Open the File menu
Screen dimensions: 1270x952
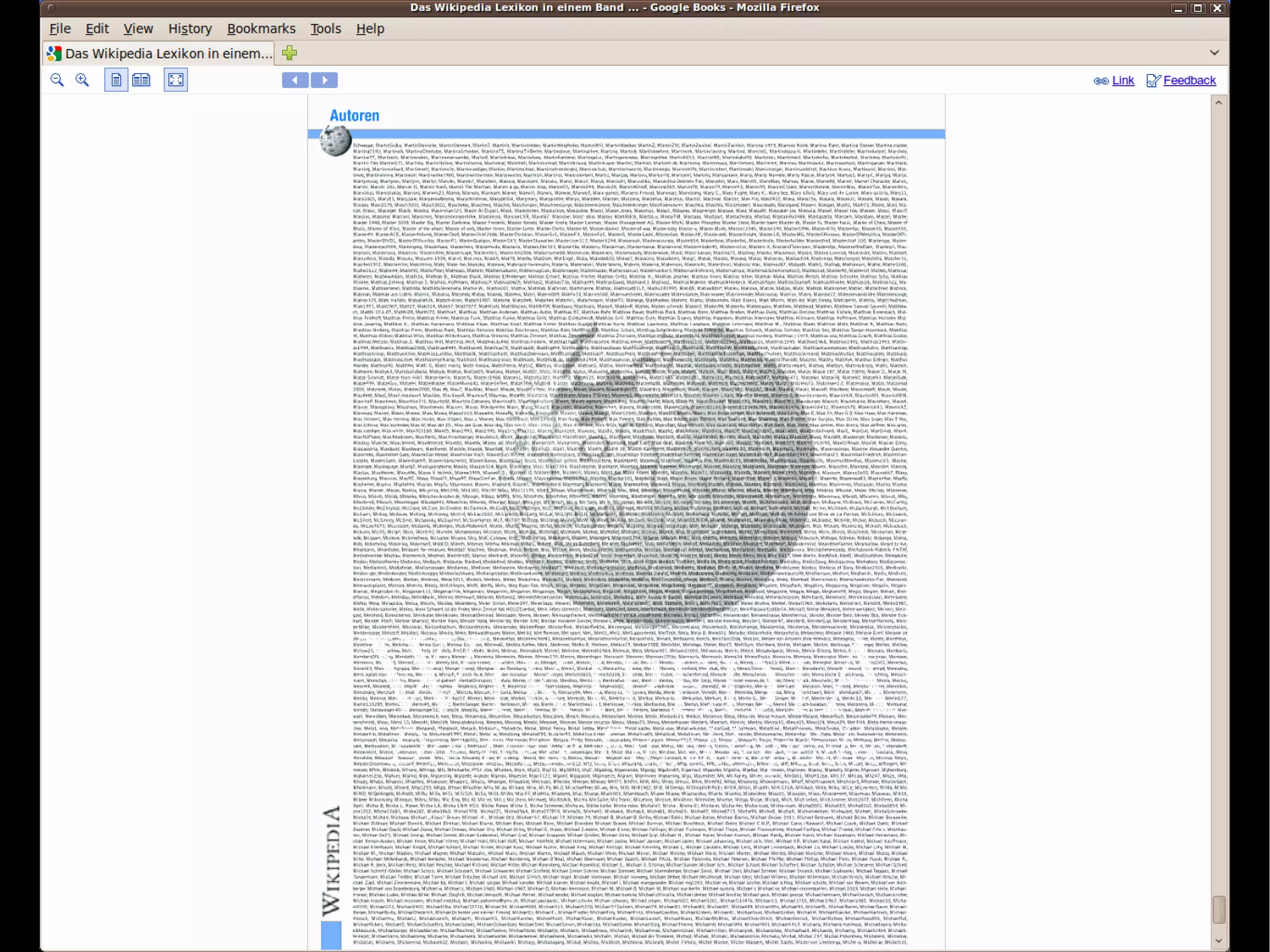(60, 29)
